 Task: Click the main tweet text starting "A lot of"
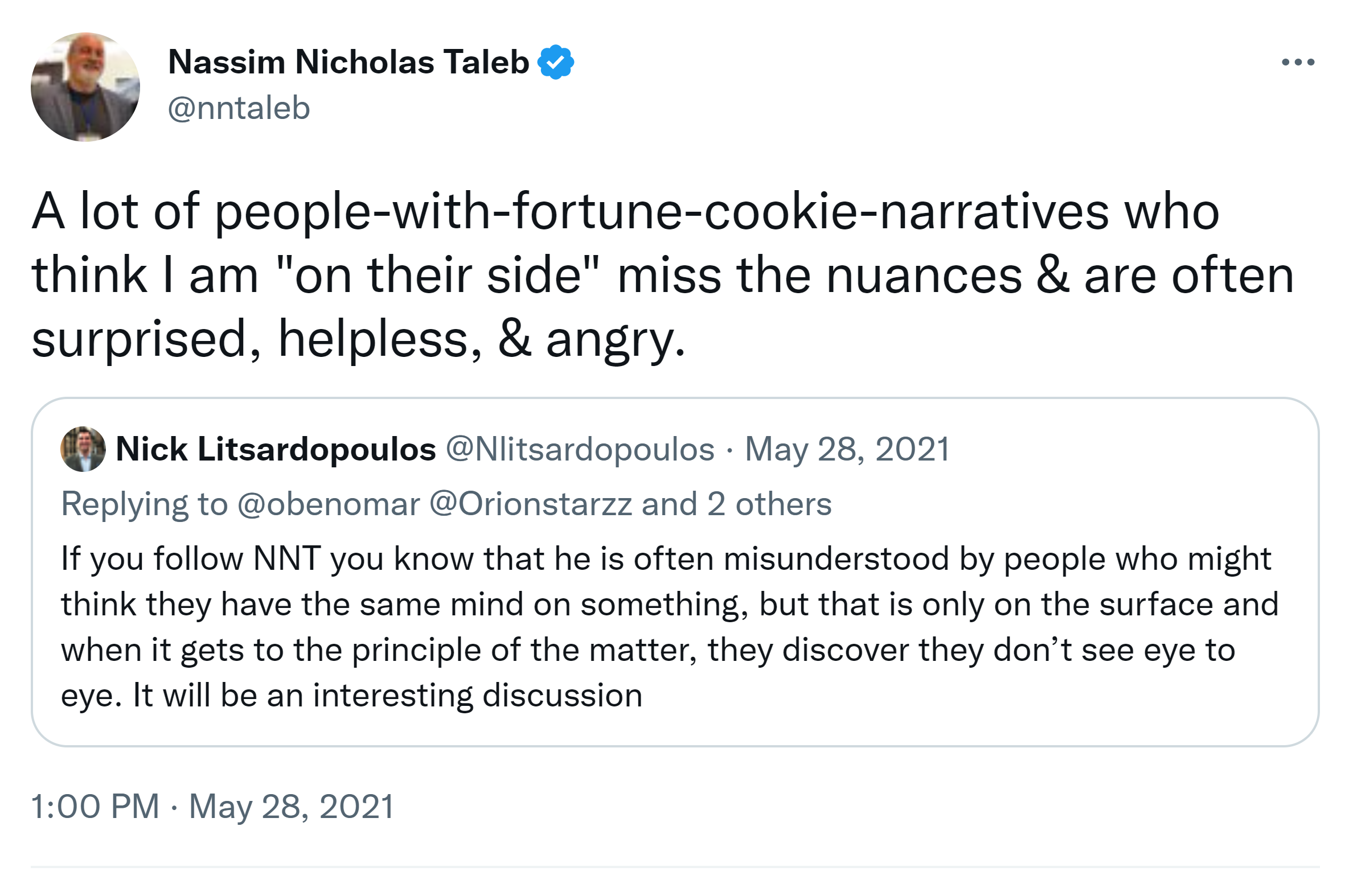pos(625,212)
